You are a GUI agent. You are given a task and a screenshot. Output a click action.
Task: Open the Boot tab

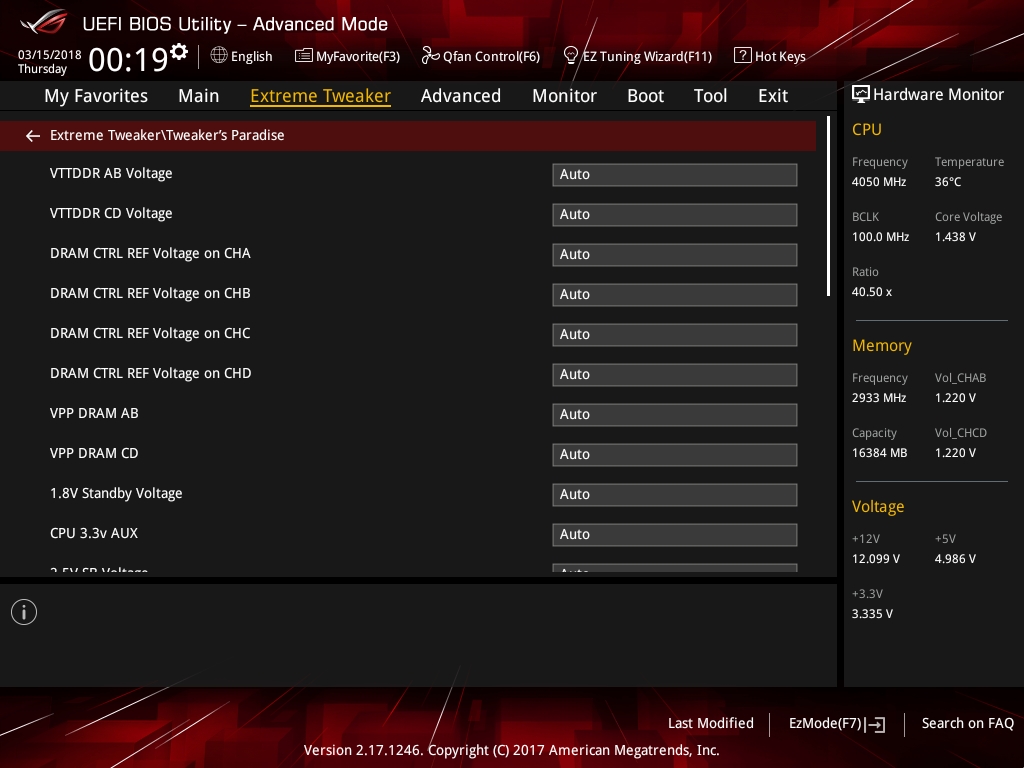coord(645,96)
